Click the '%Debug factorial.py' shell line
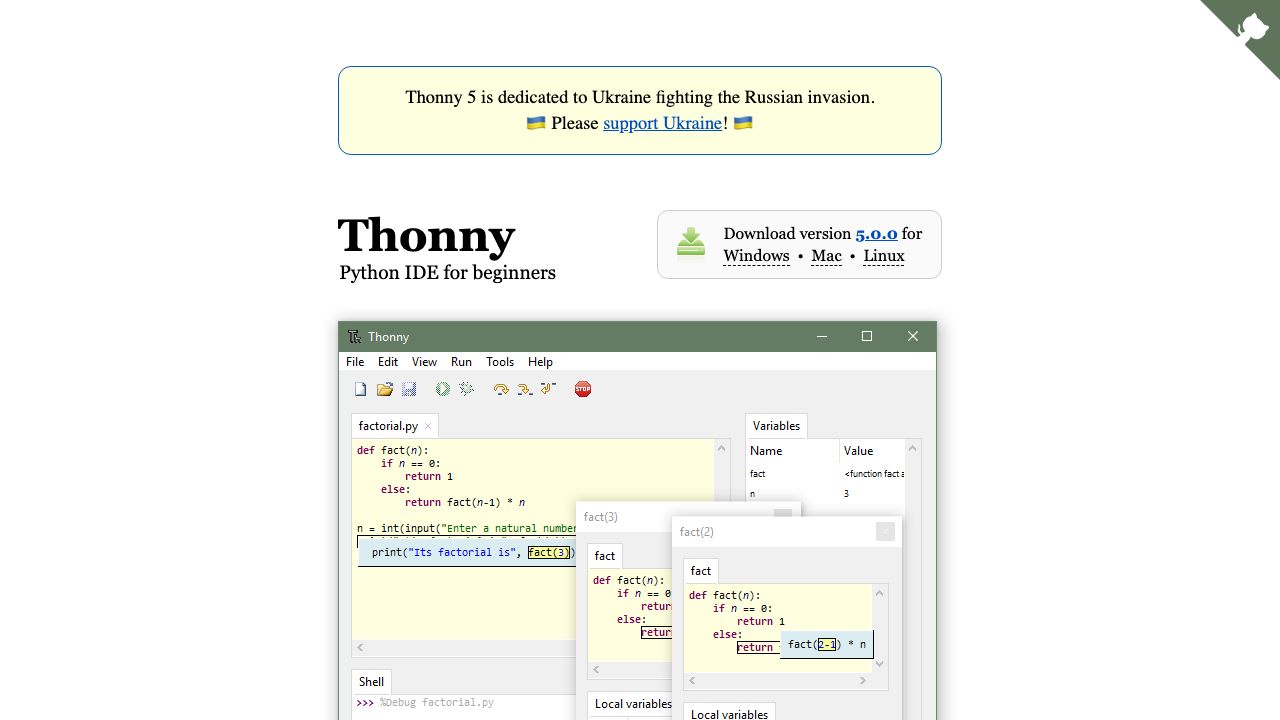The width and height of the screenshot is (1280, 720). point(437,703)
